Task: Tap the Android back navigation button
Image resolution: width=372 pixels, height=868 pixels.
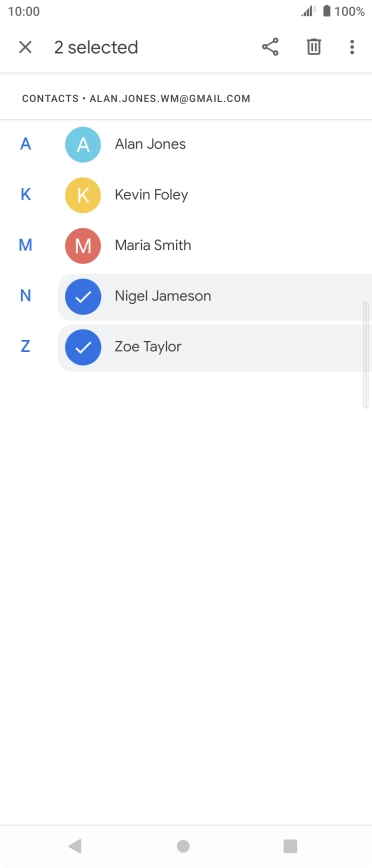Action: (75, 846)
